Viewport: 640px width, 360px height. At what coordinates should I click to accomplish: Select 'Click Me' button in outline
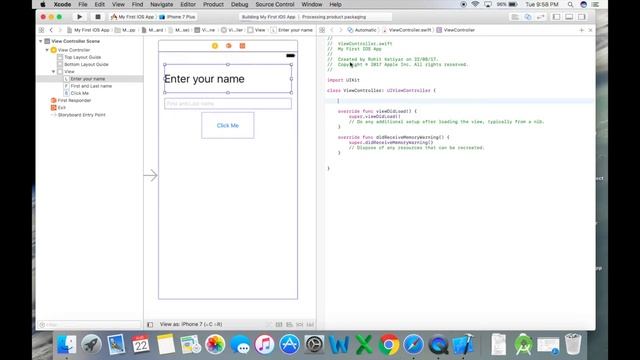pos(80,93)
